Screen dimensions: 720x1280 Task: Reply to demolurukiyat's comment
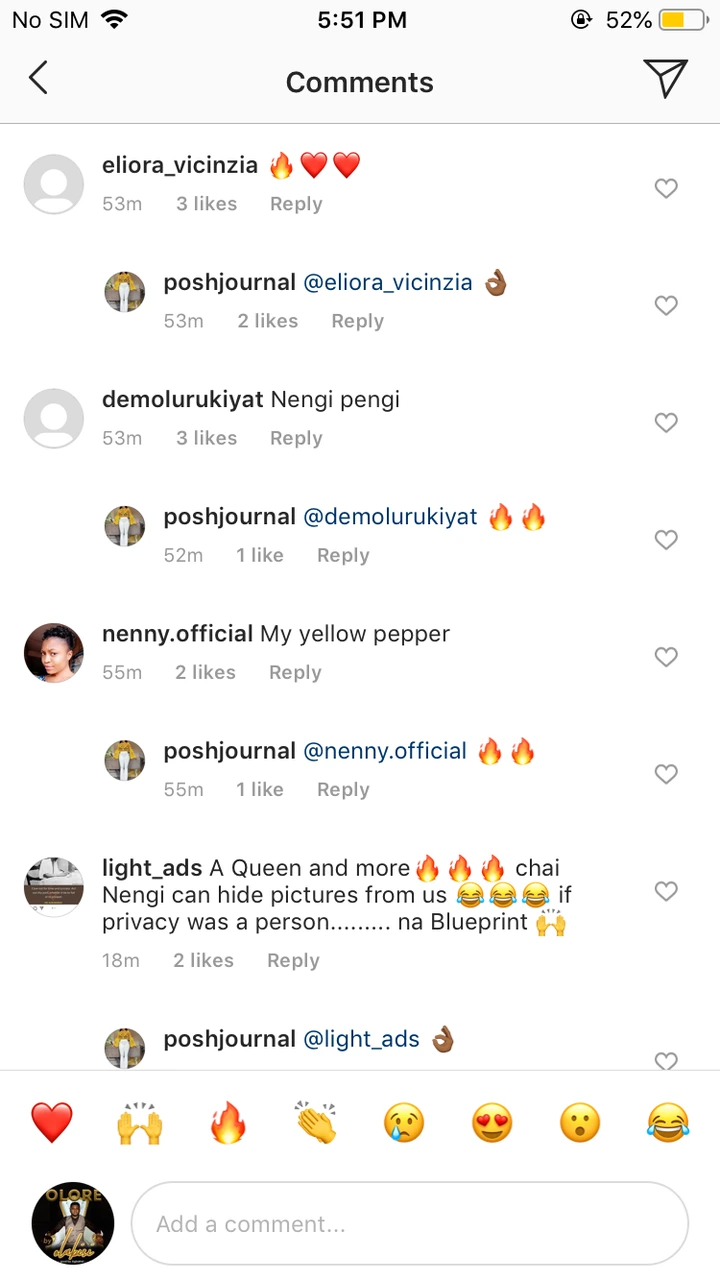coord(296,438)
